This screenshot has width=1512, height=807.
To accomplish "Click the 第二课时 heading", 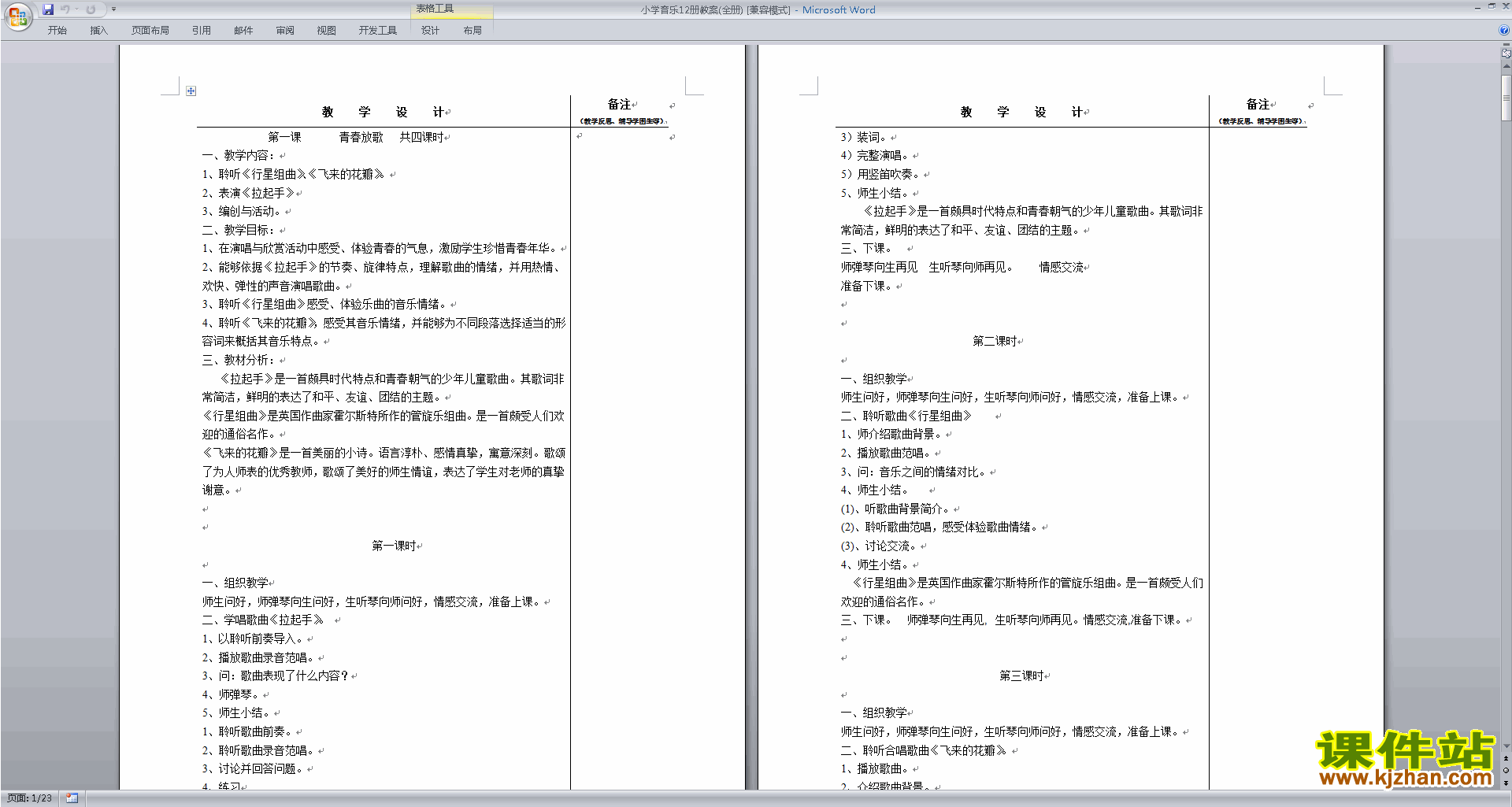I will [x=995, y=341].
